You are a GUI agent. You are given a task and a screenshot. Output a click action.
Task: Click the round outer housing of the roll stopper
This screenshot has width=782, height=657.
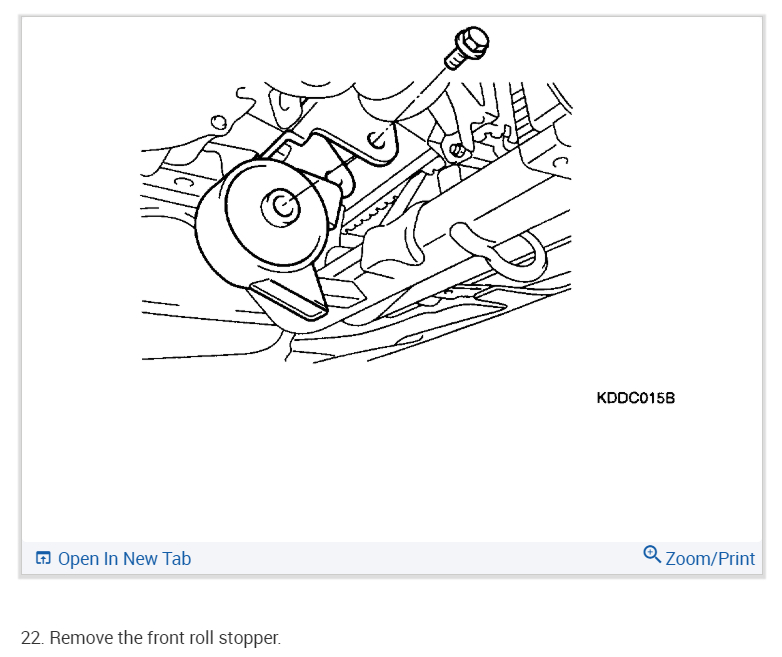coord(267,222)
